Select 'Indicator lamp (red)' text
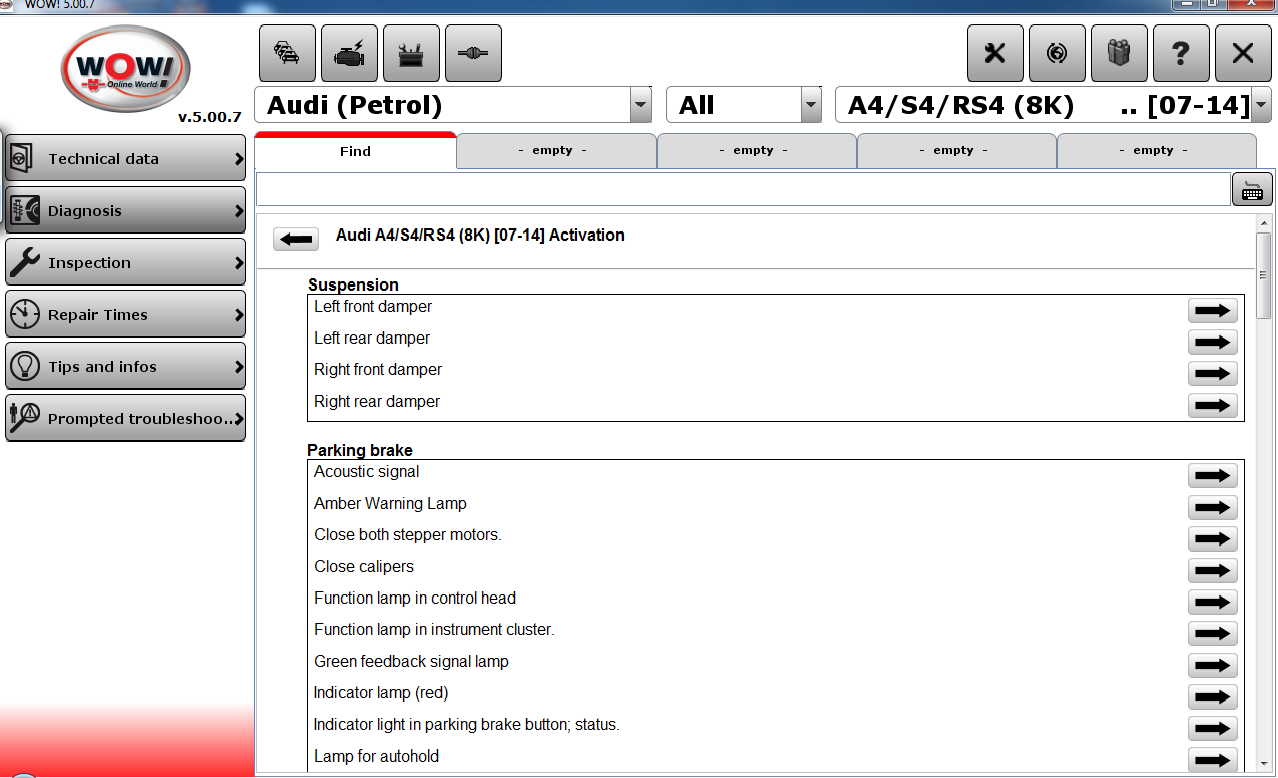 [x=381, y=693]
